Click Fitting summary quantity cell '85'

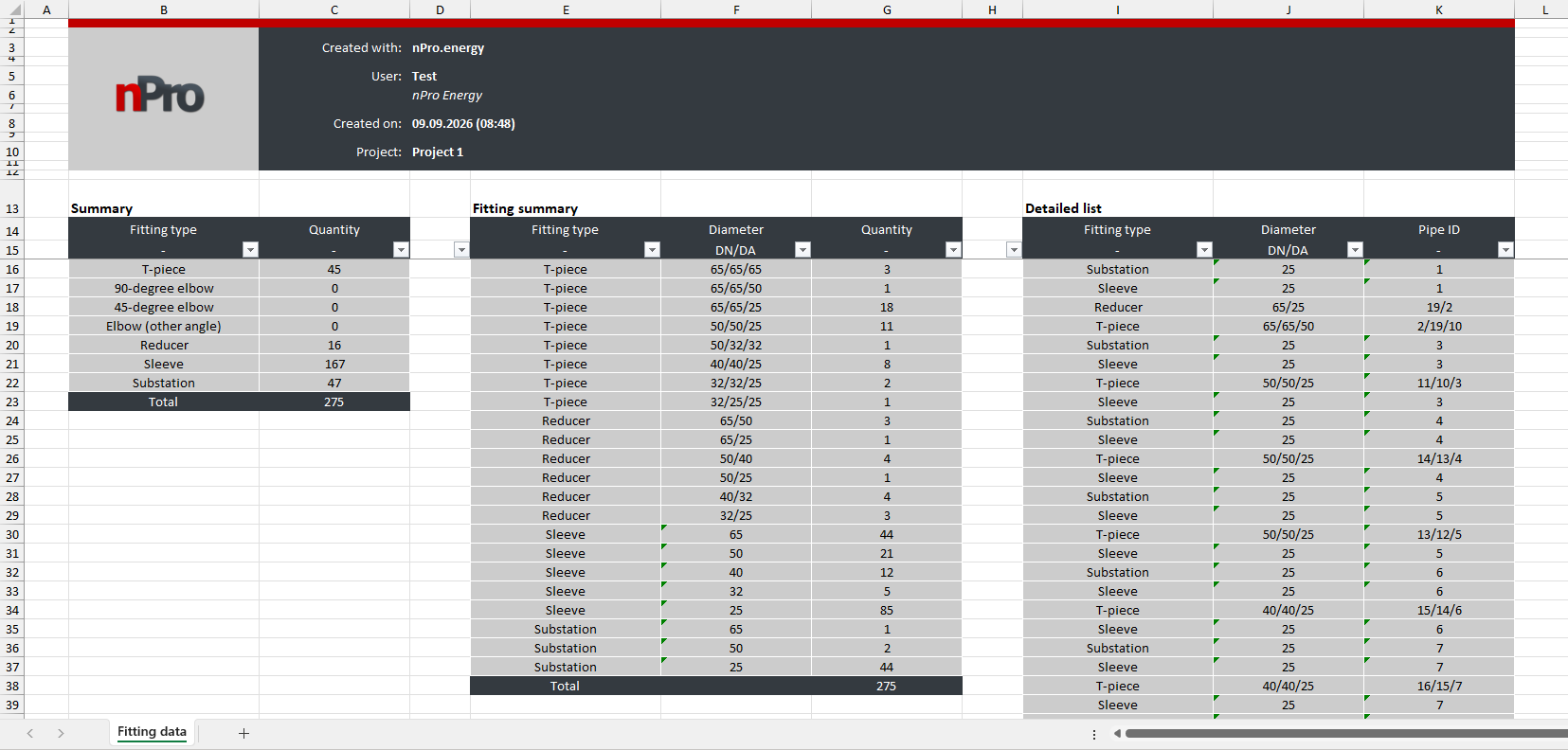[x=887, y=610]
